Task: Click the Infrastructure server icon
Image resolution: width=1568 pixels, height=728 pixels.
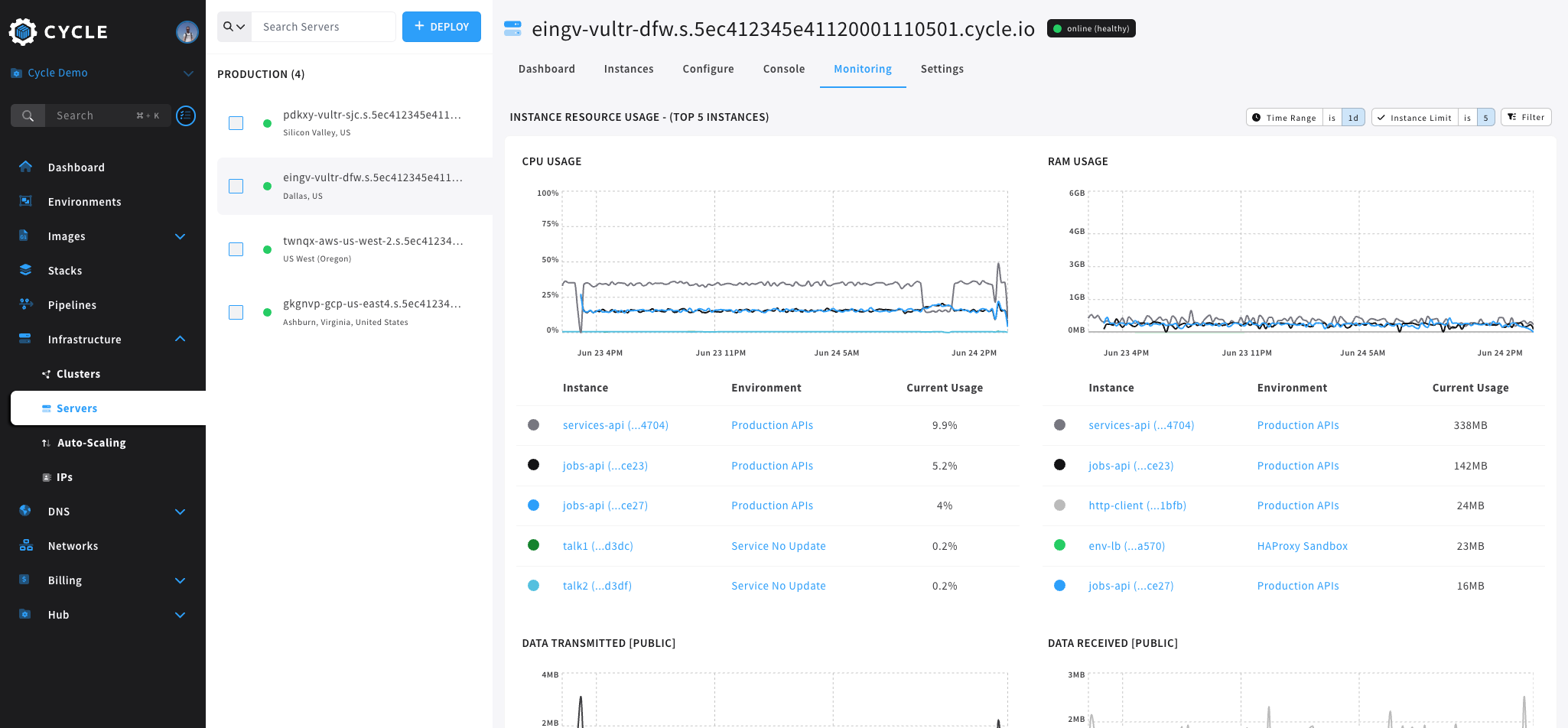Action: coord(25,339)
